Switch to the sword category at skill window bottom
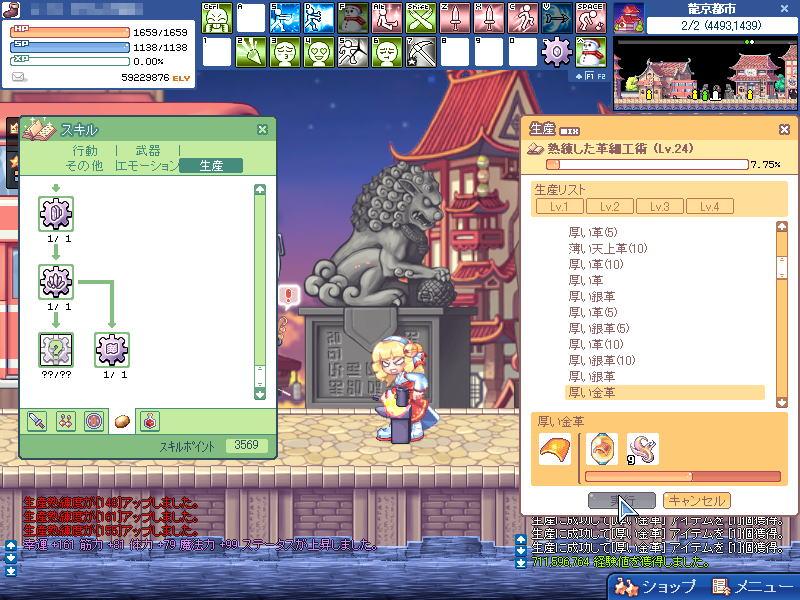 coord(37,421)
